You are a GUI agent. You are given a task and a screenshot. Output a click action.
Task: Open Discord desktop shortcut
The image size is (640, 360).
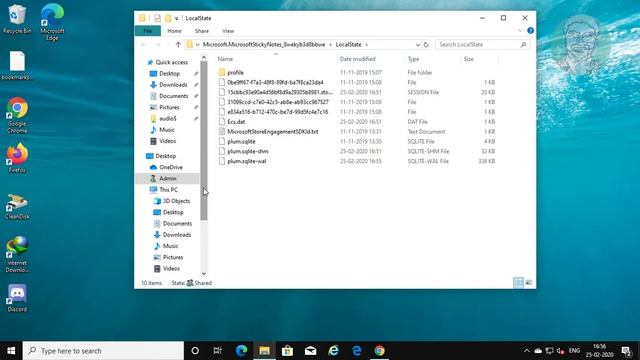(17, 298)
